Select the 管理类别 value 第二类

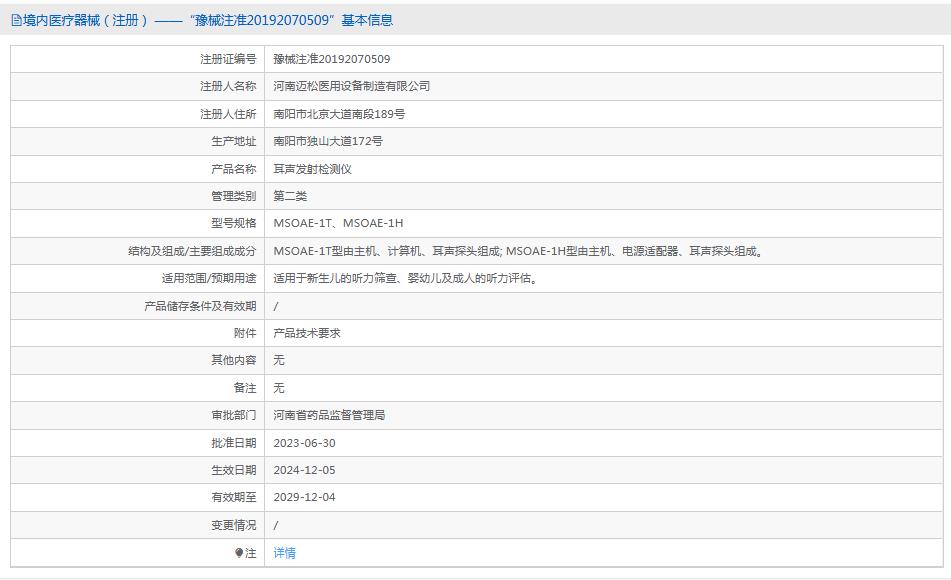pyautogui.click(x=290, y=196)
